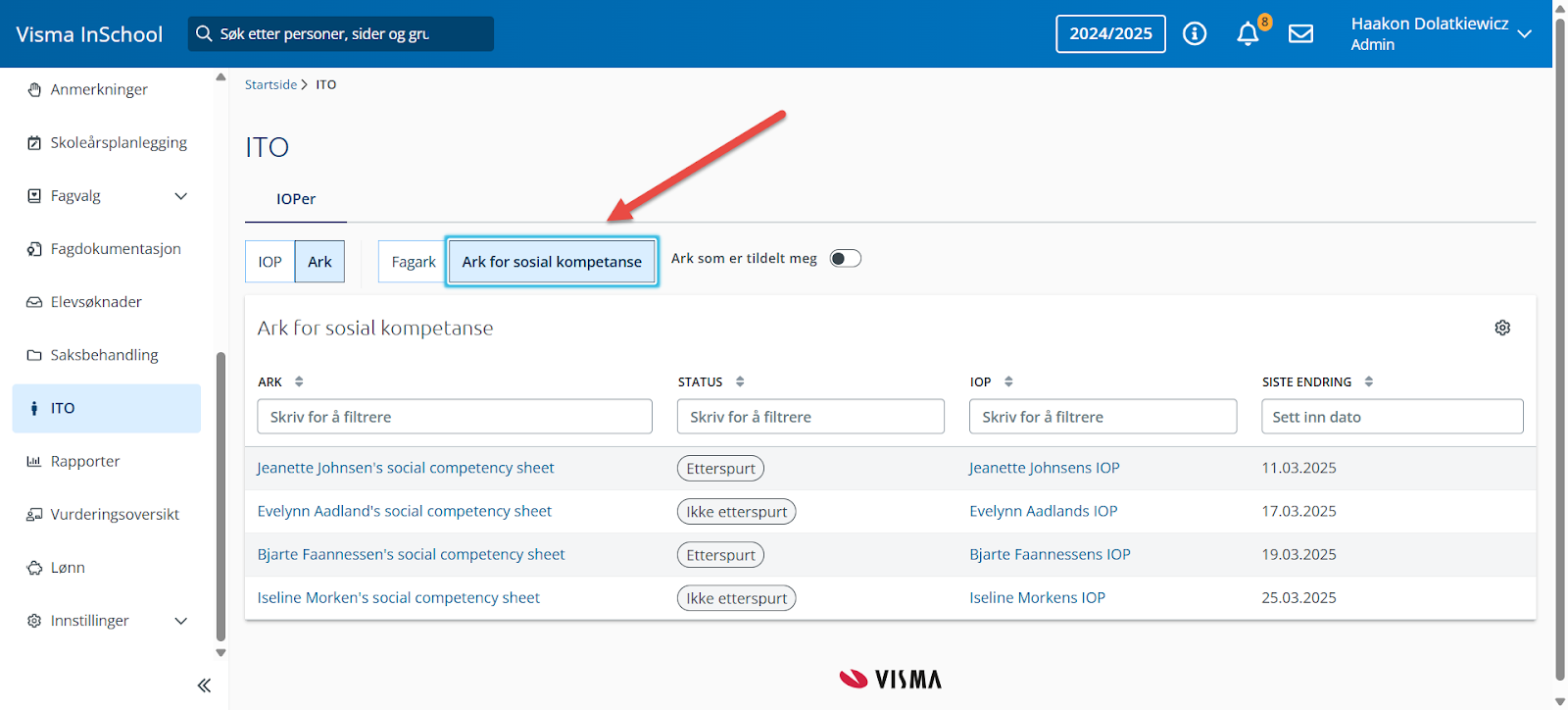Select Ark for sosial kompetanse button
The image size is (1568, 710).
[552, 262]
